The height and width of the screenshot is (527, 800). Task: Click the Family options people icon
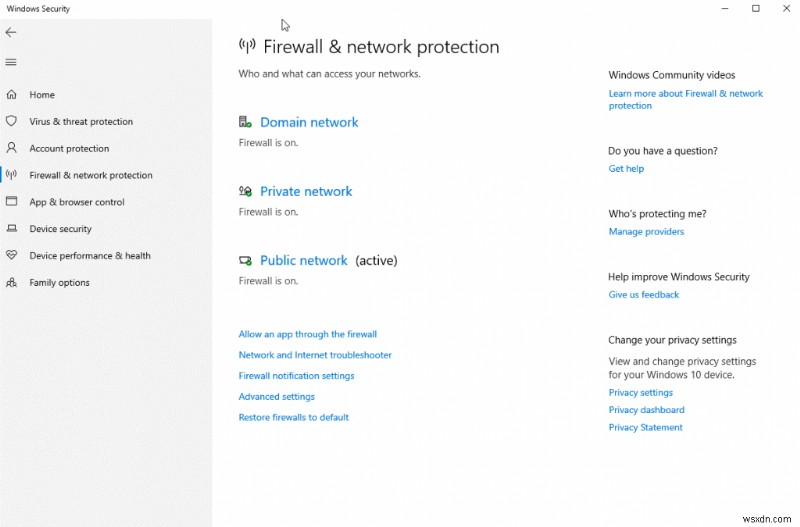click(x=12, y=282)
